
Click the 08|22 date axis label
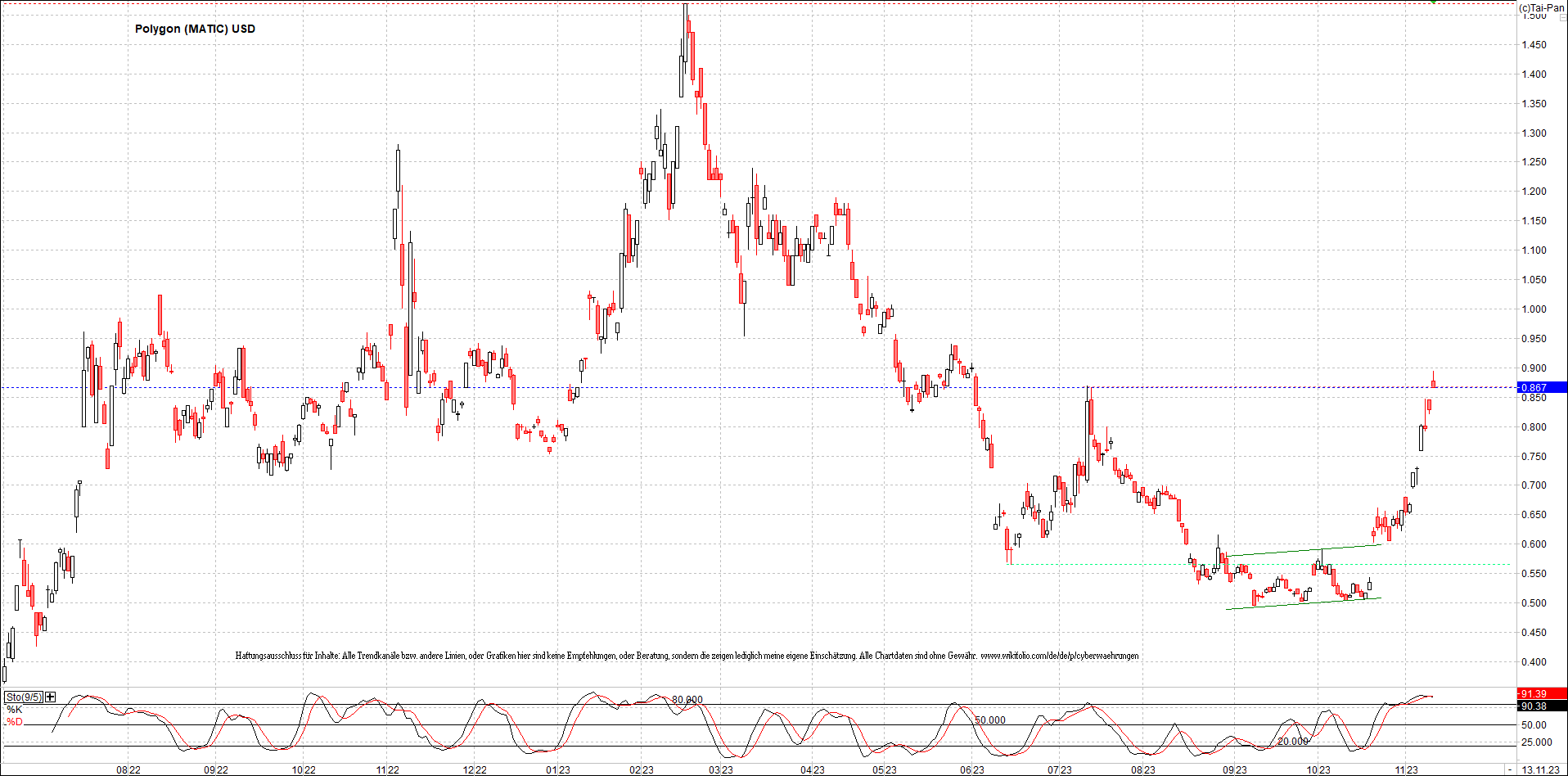pos(128,769)
